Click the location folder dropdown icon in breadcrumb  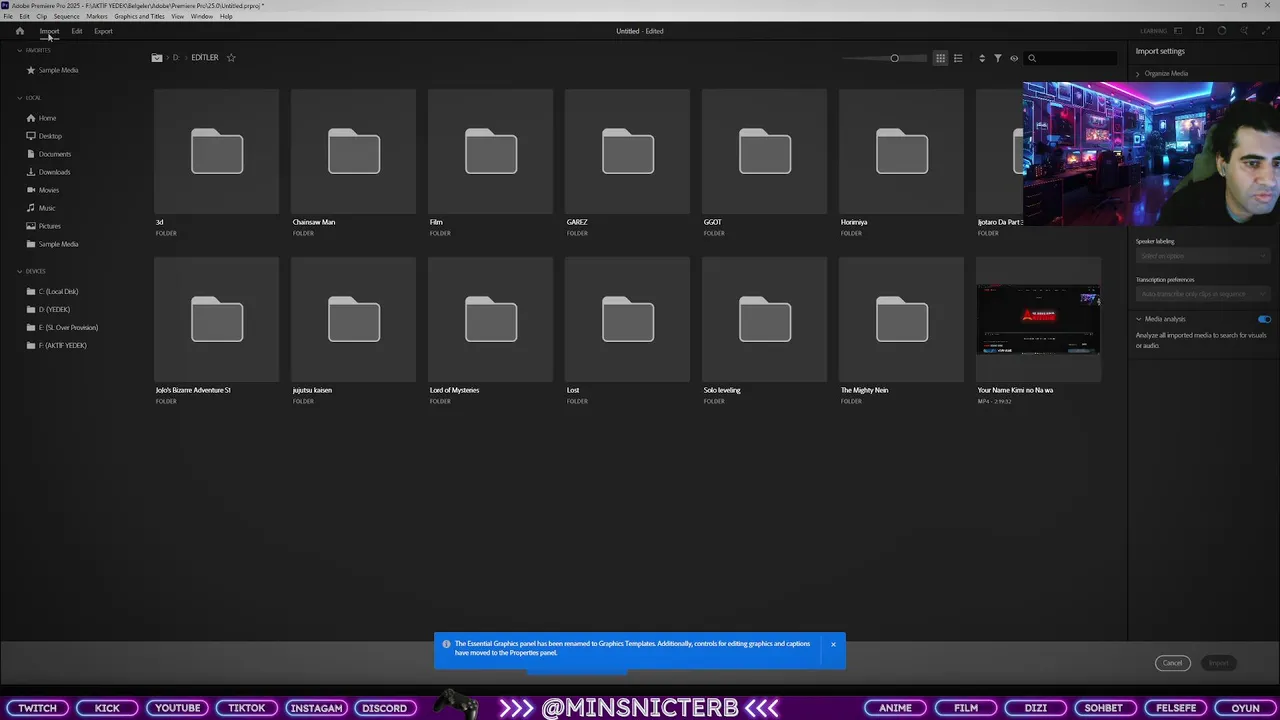point(157,58)
